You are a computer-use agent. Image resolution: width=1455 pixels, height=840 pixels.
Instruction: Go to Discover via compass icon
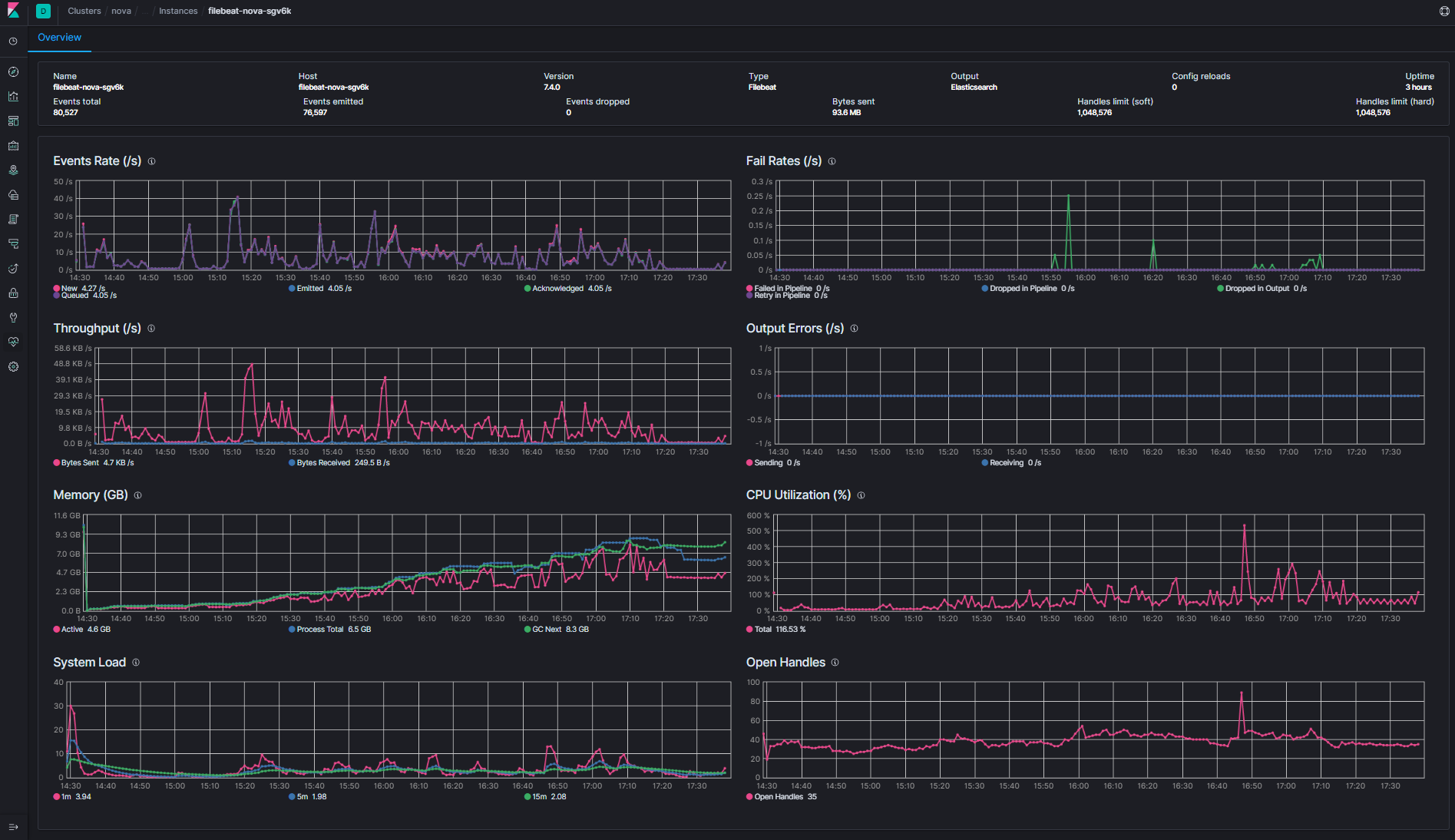click(x=13, y=72)
